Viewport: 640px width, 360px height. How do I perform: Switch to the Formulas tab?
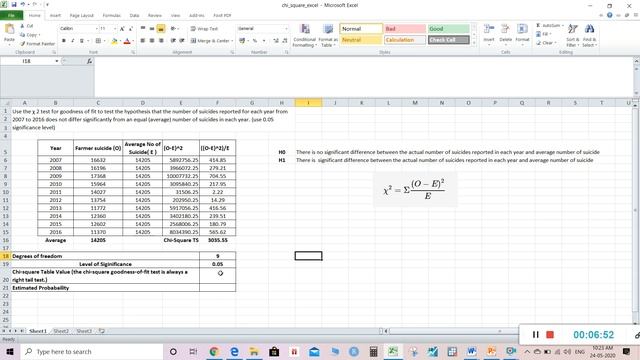(x=111, y=15)
